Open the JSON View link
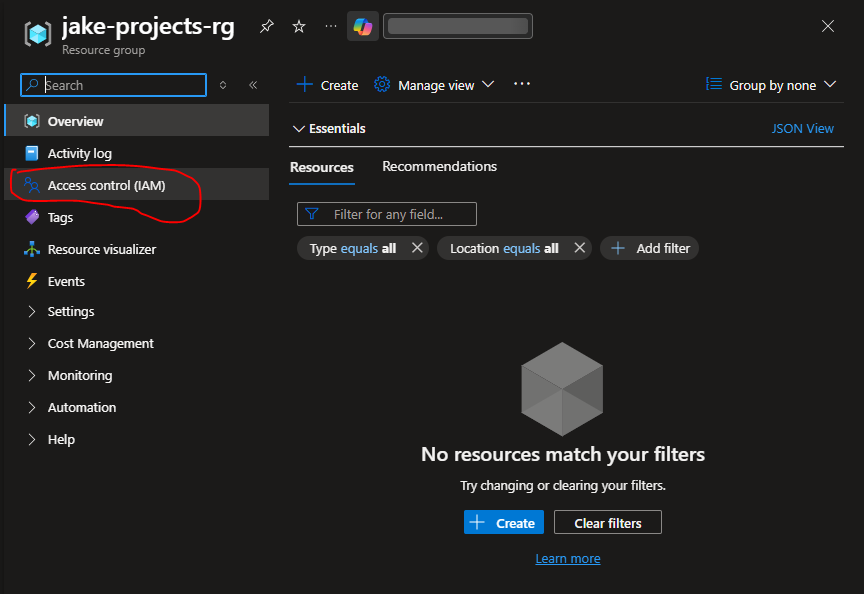The height and width of the screenshot is (594, 864). click(x=802, y=128)
